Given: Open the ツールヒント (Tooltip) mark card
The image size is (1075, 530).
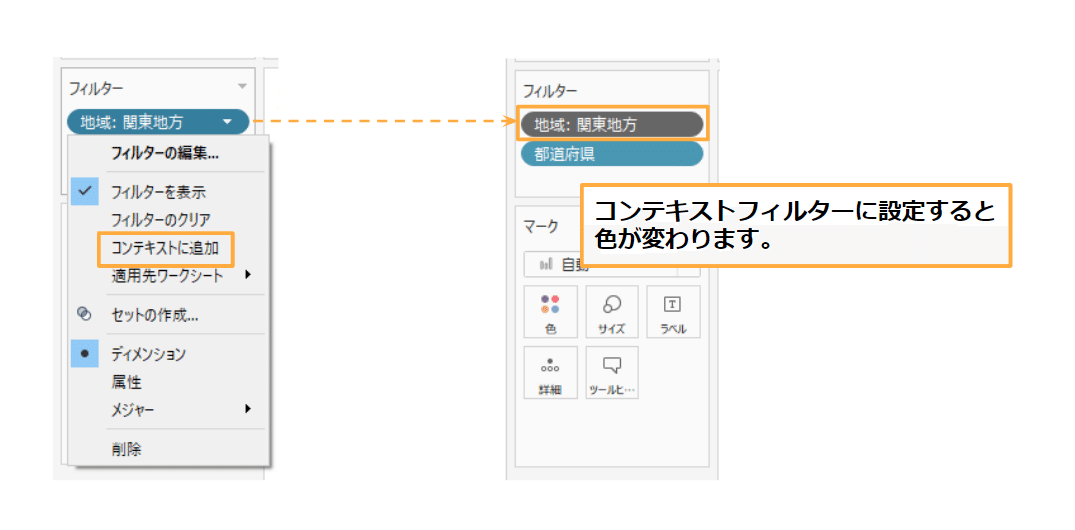Looking at the screenshot, I should (x=612, y=372).
